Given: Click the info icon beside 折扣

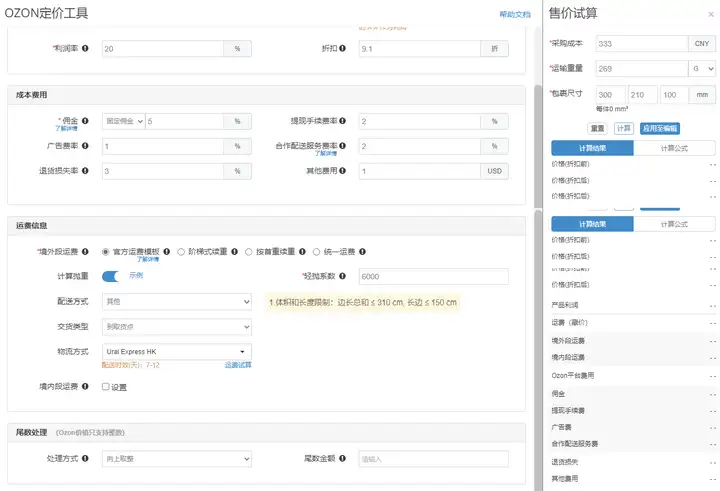Looking at the screenshot, I should click(343, 48).
